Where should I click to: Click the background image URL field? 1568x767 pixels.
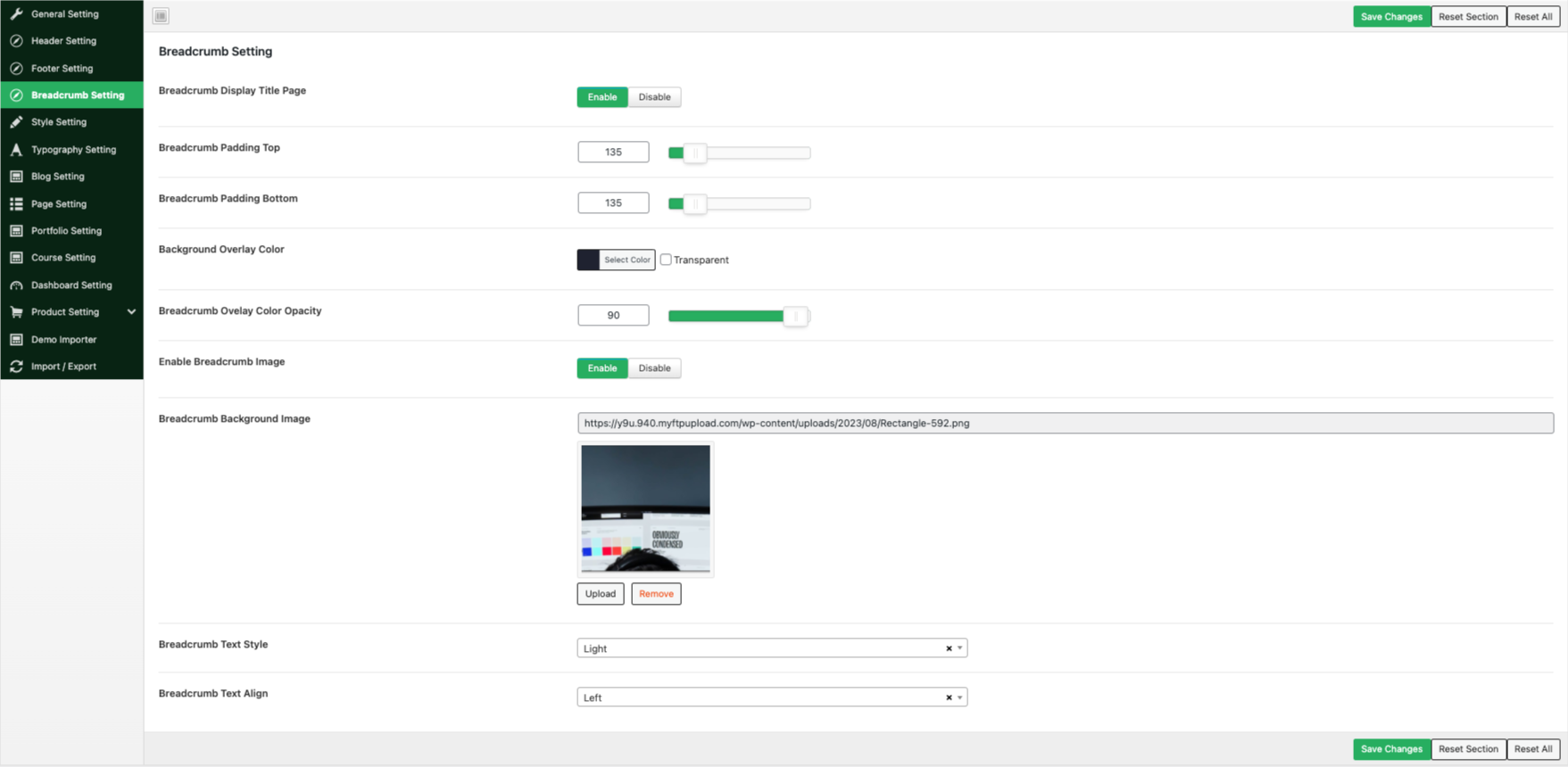point(1066,424)
